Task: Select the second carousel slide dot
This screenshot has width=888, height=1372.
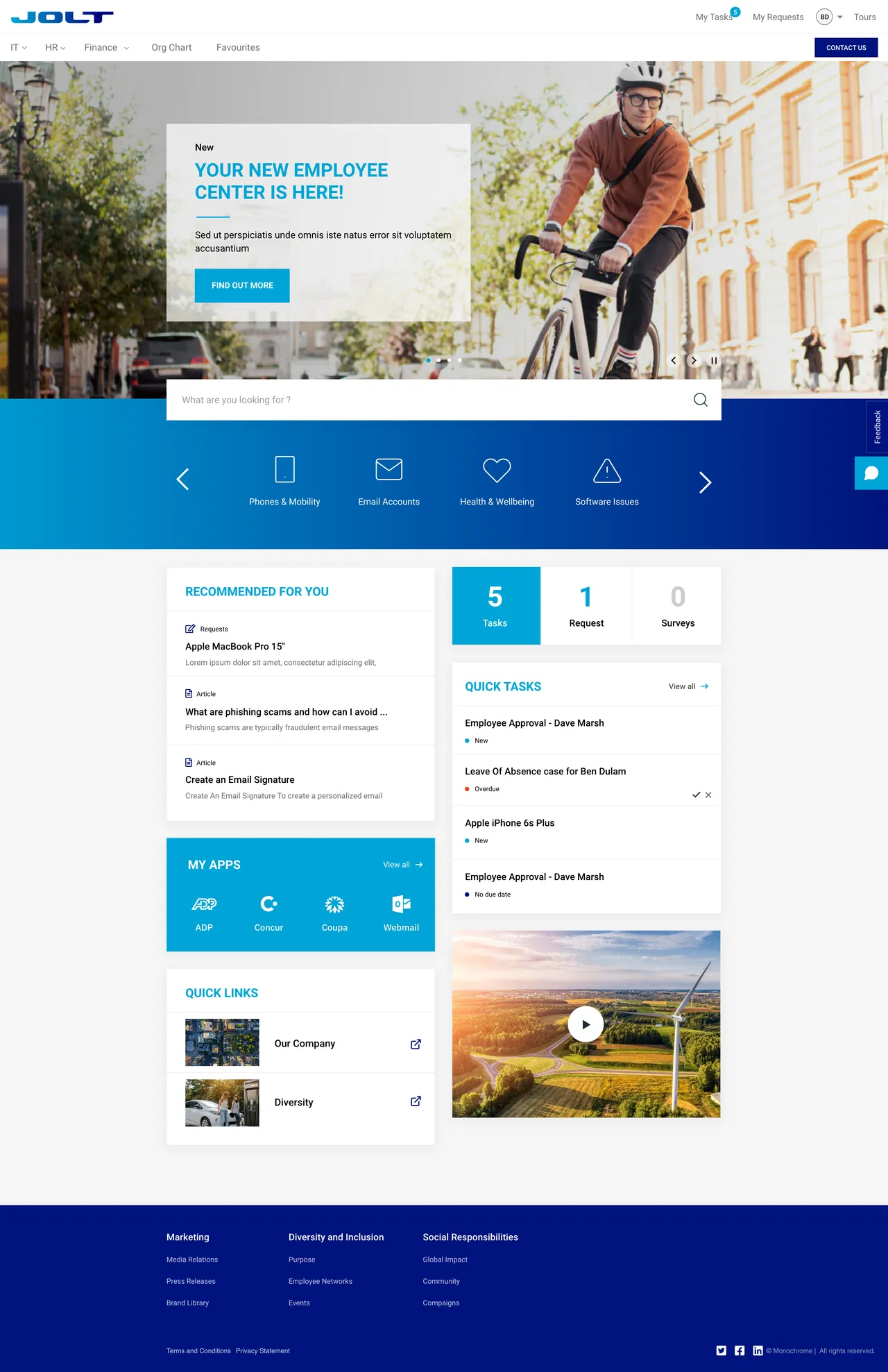Action: tap(438, 360)
